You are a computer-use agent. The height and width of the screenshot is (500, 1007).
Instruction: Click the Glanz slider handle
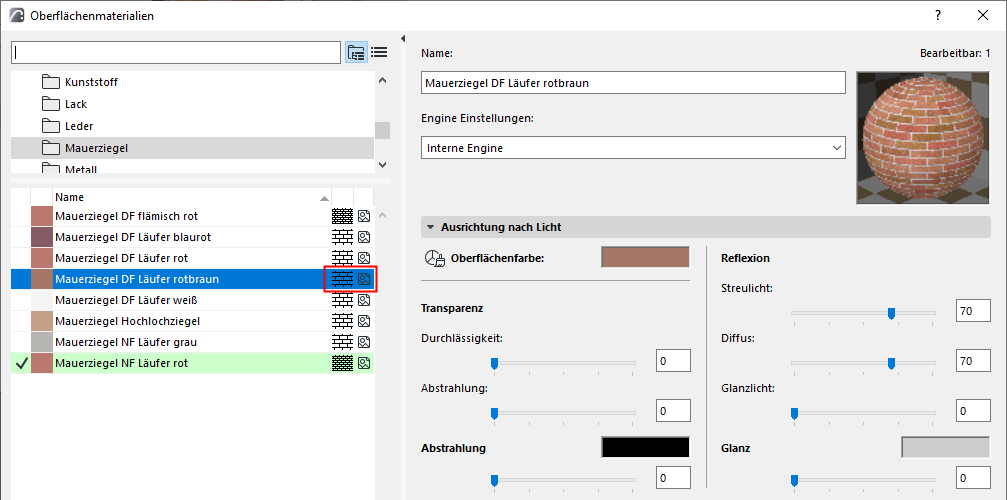click(794, 481)
